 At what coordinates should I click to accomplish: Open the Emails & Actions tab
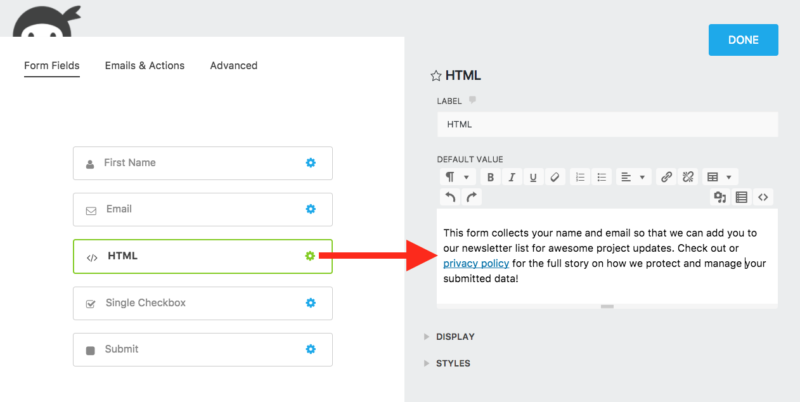point(145,65)
